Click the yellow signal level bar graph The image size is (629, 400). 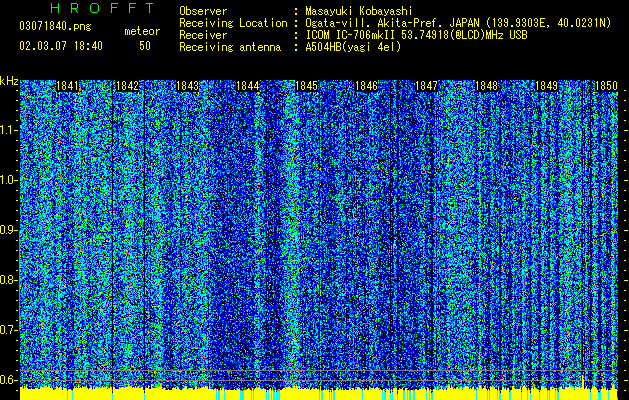tap(319, 394)
